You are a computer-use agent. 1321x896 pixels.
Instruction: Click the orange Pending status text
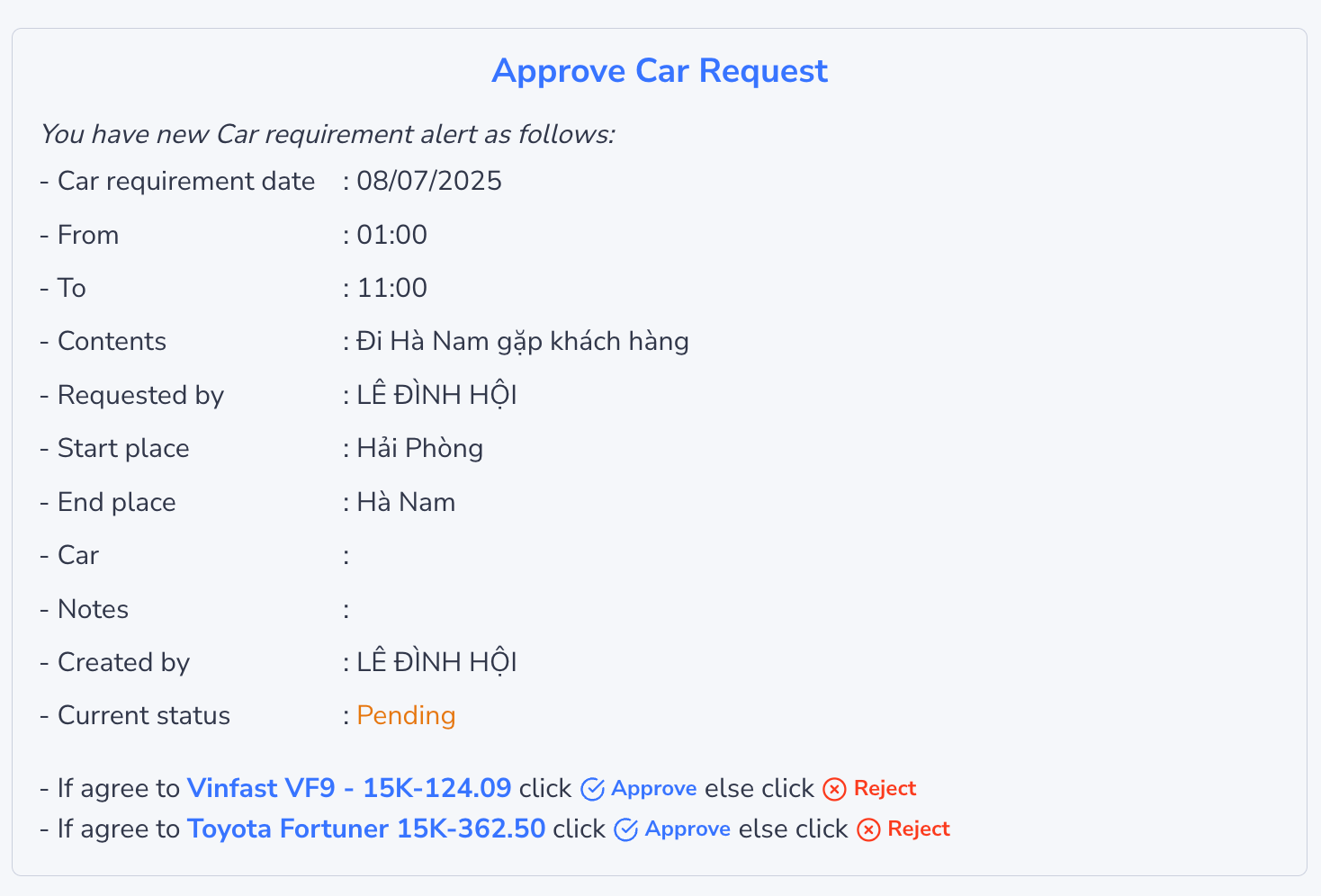tap(406, 715)
